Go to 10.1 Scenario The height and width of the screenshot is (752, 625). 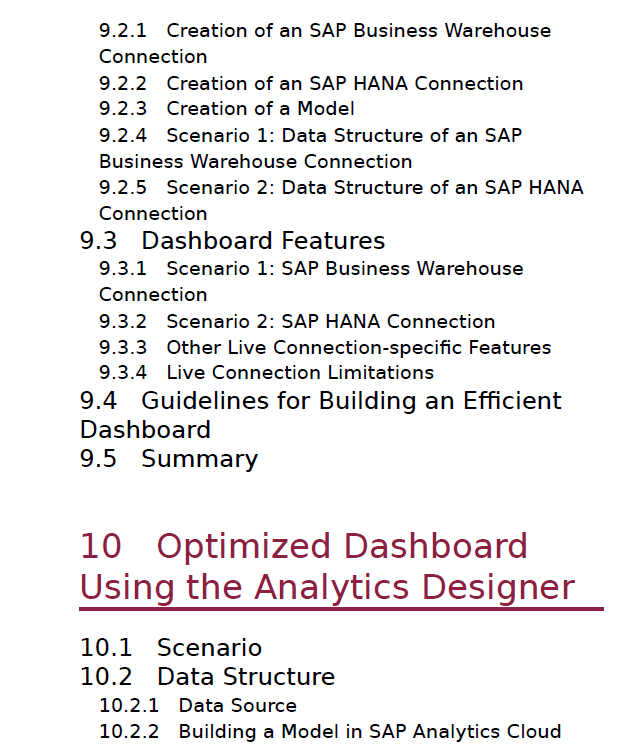[171, 647]
